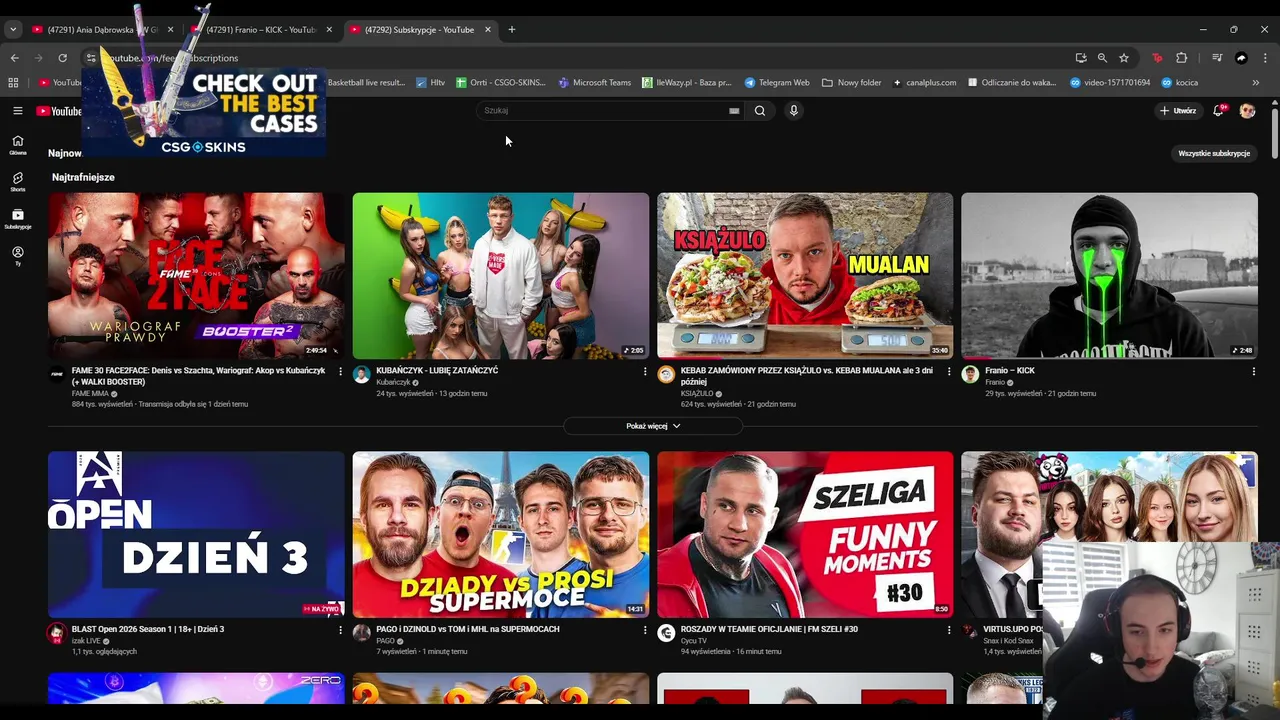Click the install app icon in address bar
Screen dimensions: 1280x720
(x=1081, y=58)
